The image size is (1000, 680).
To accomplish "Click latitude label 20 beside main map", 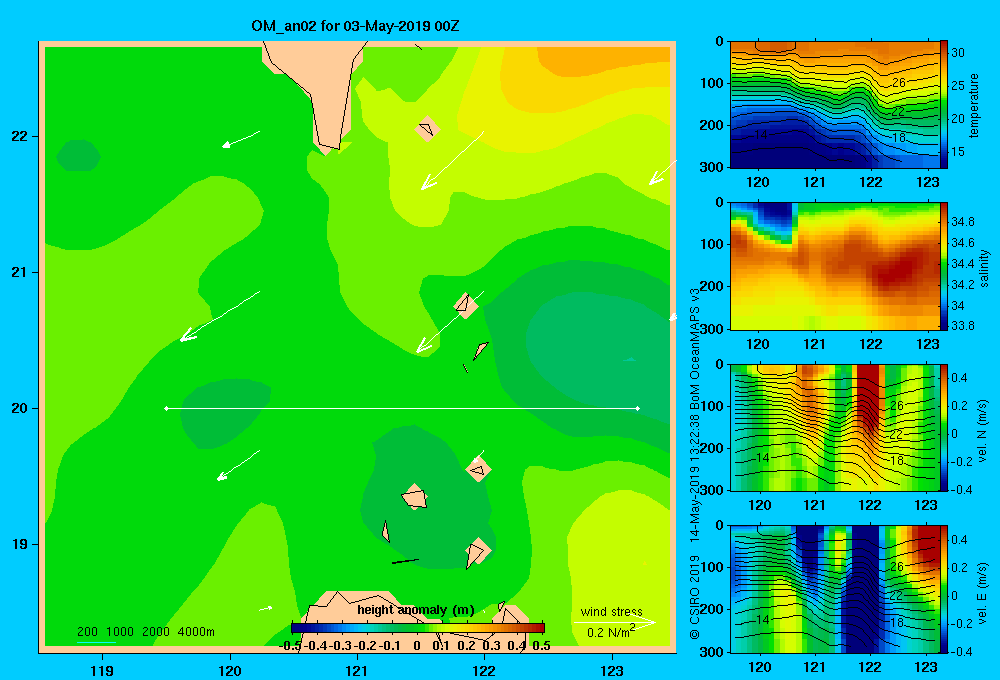I will 19,408.
